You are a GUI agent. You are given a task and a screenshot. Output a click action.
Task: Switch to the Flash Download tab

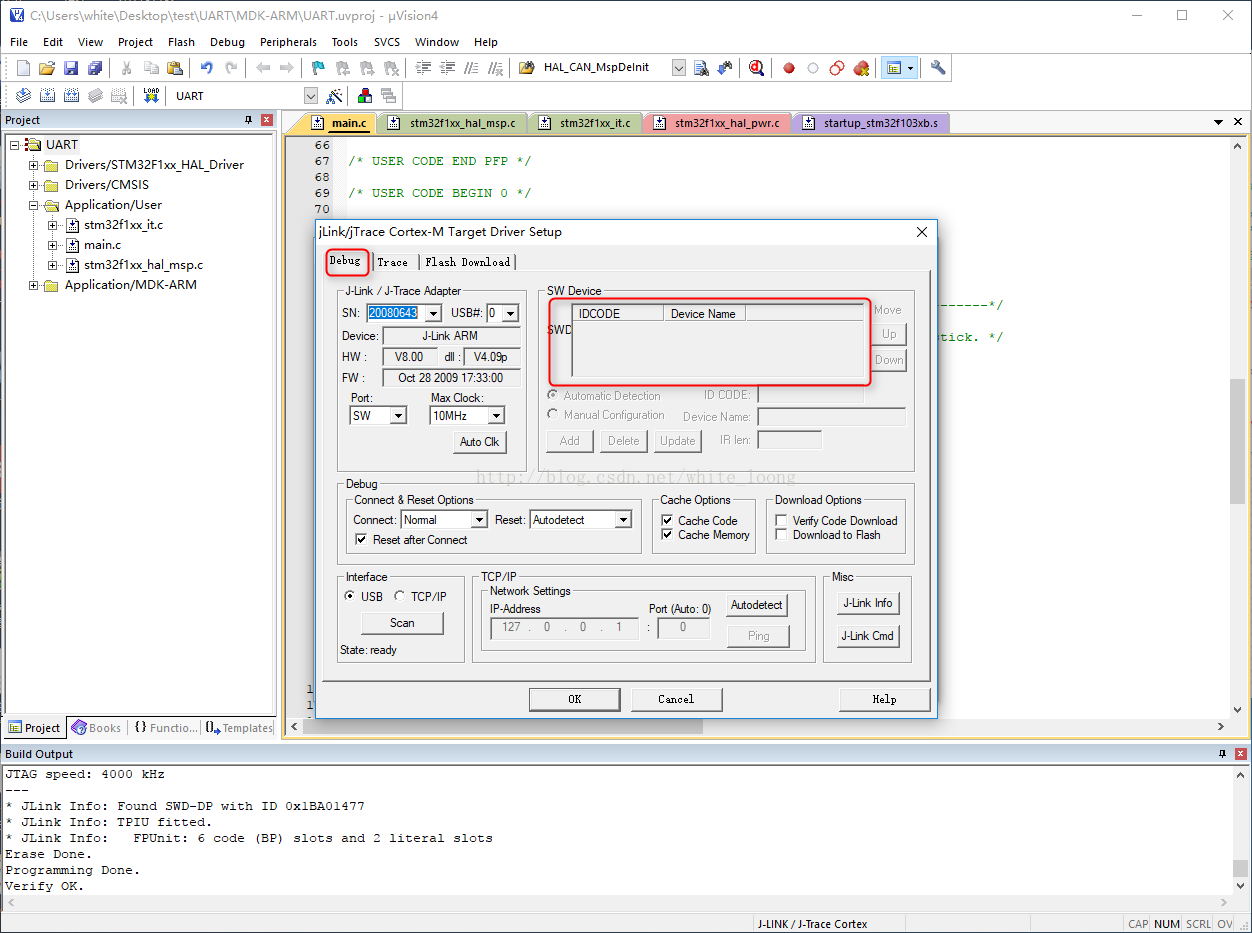pos(467,262)
